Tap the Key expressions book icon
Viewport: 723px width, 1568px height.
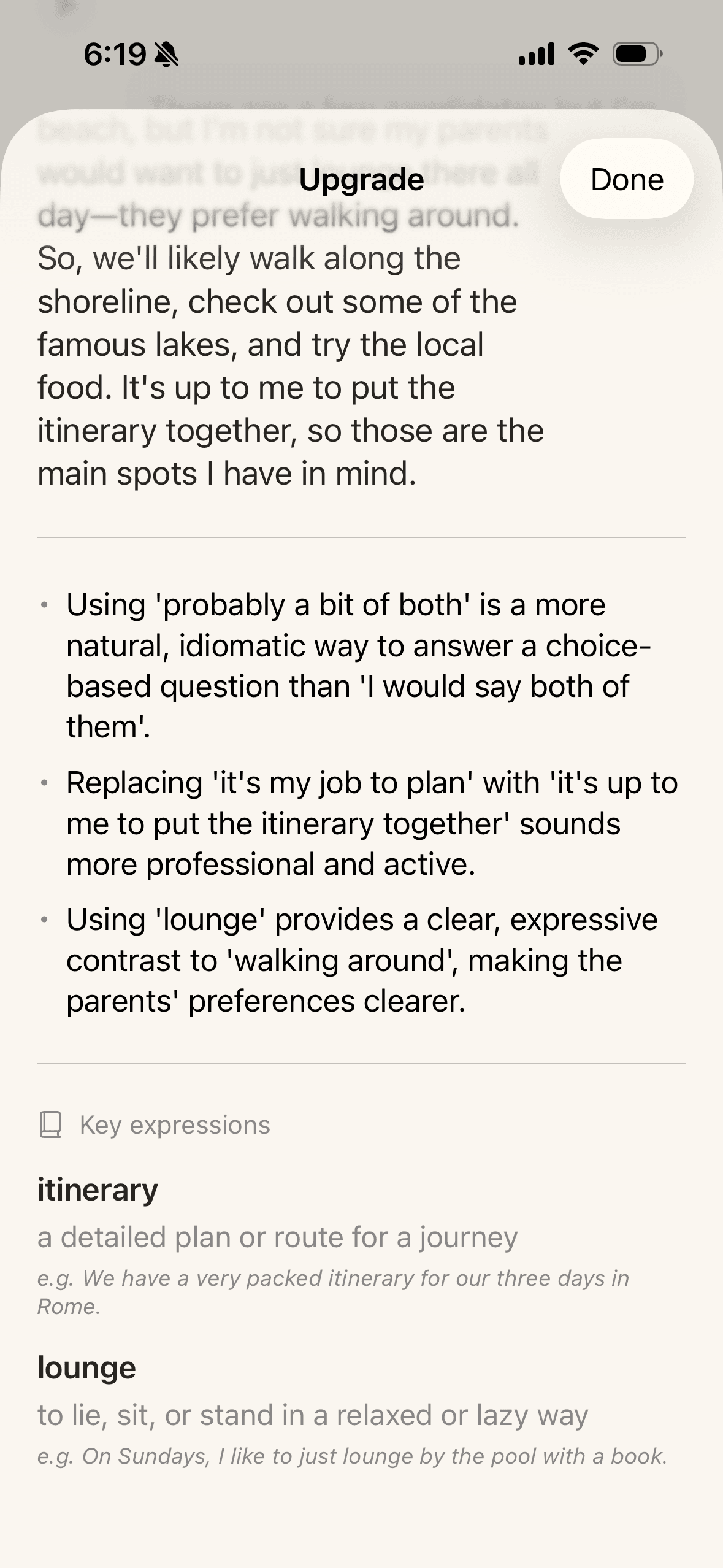pos(50,1125)
